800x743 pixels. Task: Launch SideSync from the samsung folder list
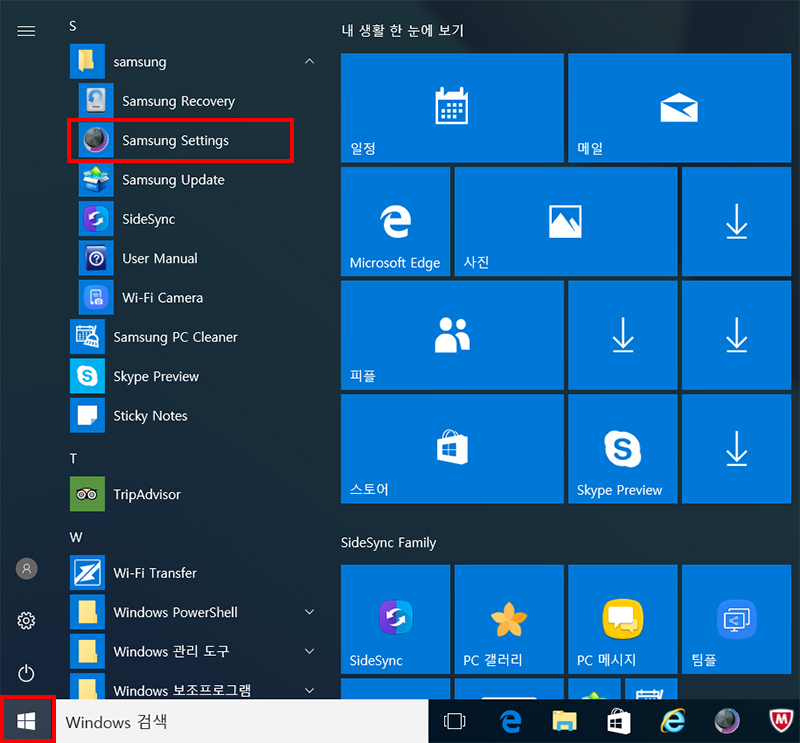(x=196, y=219)
